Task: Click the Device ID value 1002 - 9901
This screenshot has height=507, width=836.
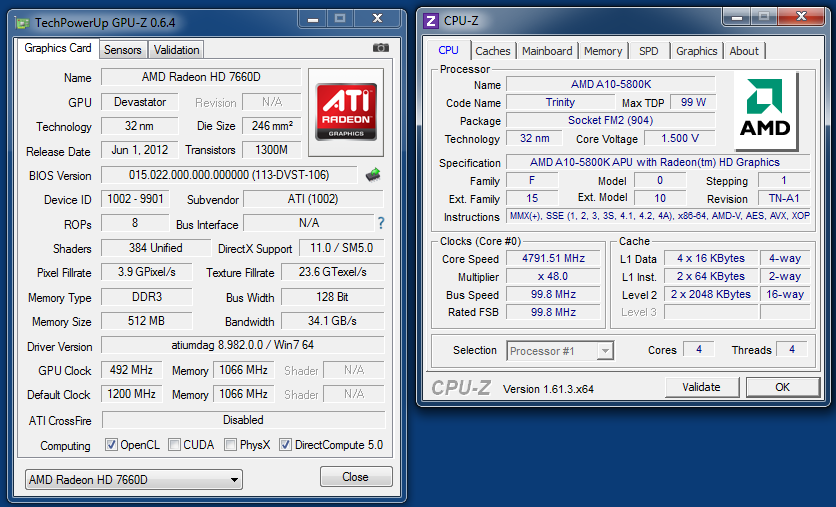Action: coord(135,199)
